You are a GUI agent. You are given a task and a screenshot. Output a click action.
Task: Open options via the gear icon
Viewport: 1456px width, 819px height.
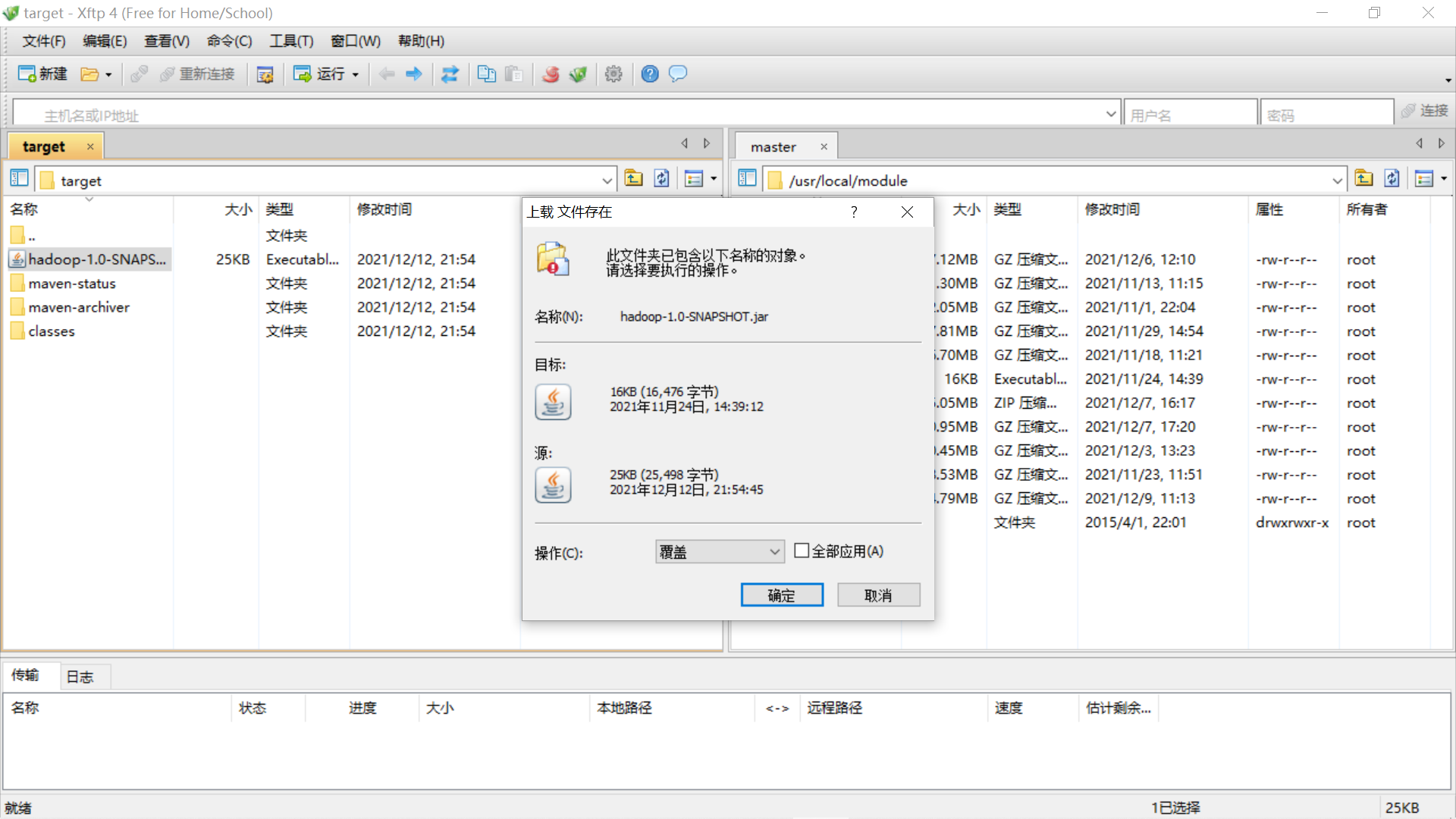click(x=613, y=74)
